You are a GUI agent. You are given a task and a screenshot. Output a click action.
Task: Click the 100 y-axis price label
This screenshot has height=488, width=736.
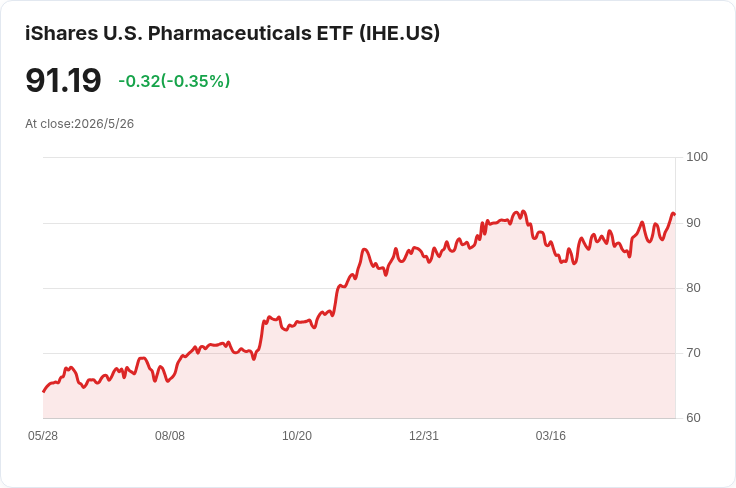pos(697,157)
